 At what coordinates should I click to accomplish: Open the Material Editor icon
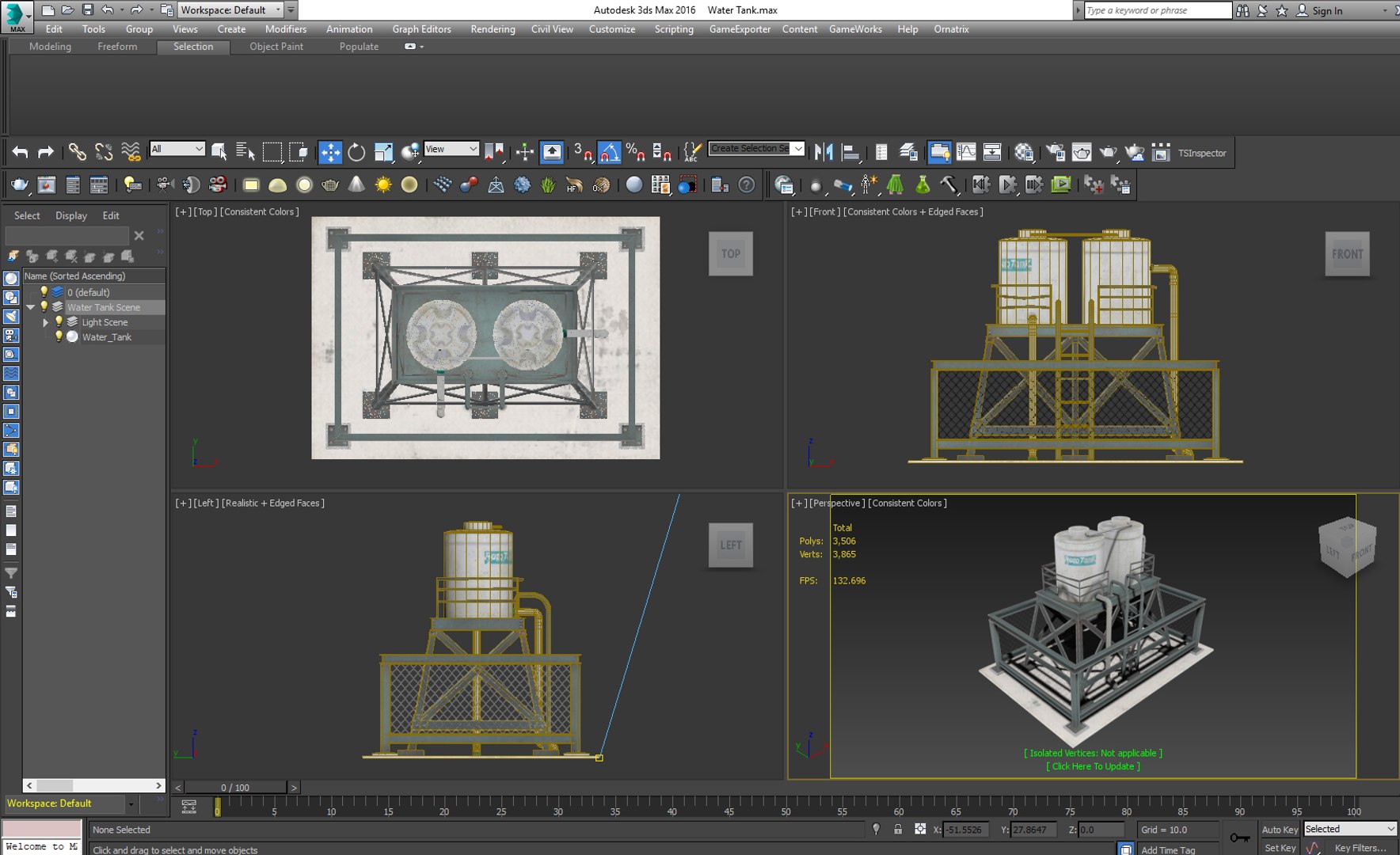click(x=1024, y=152)
